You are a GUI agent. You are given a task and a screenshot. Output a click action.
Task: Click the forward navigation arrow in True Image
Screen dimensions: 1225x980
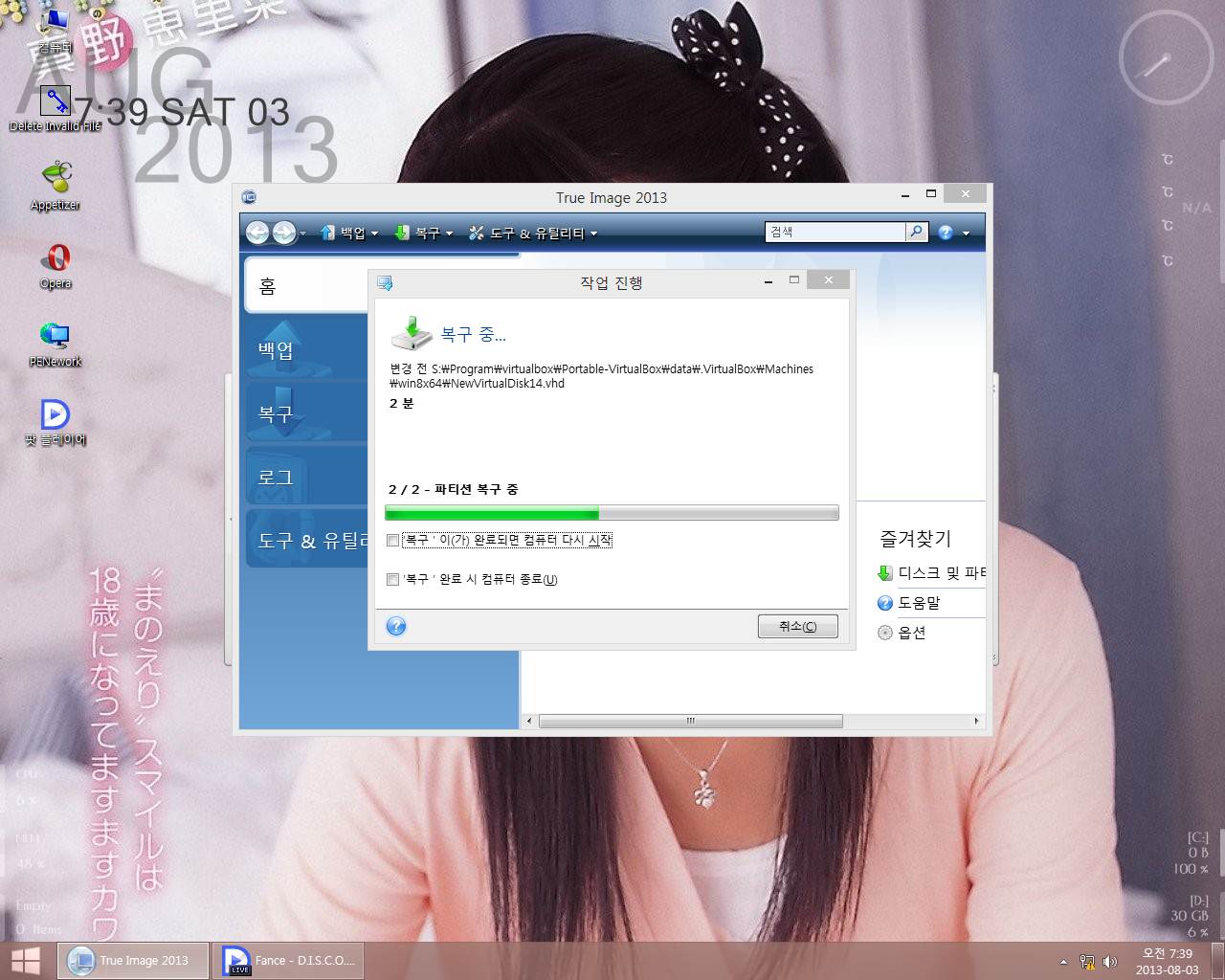284,233
